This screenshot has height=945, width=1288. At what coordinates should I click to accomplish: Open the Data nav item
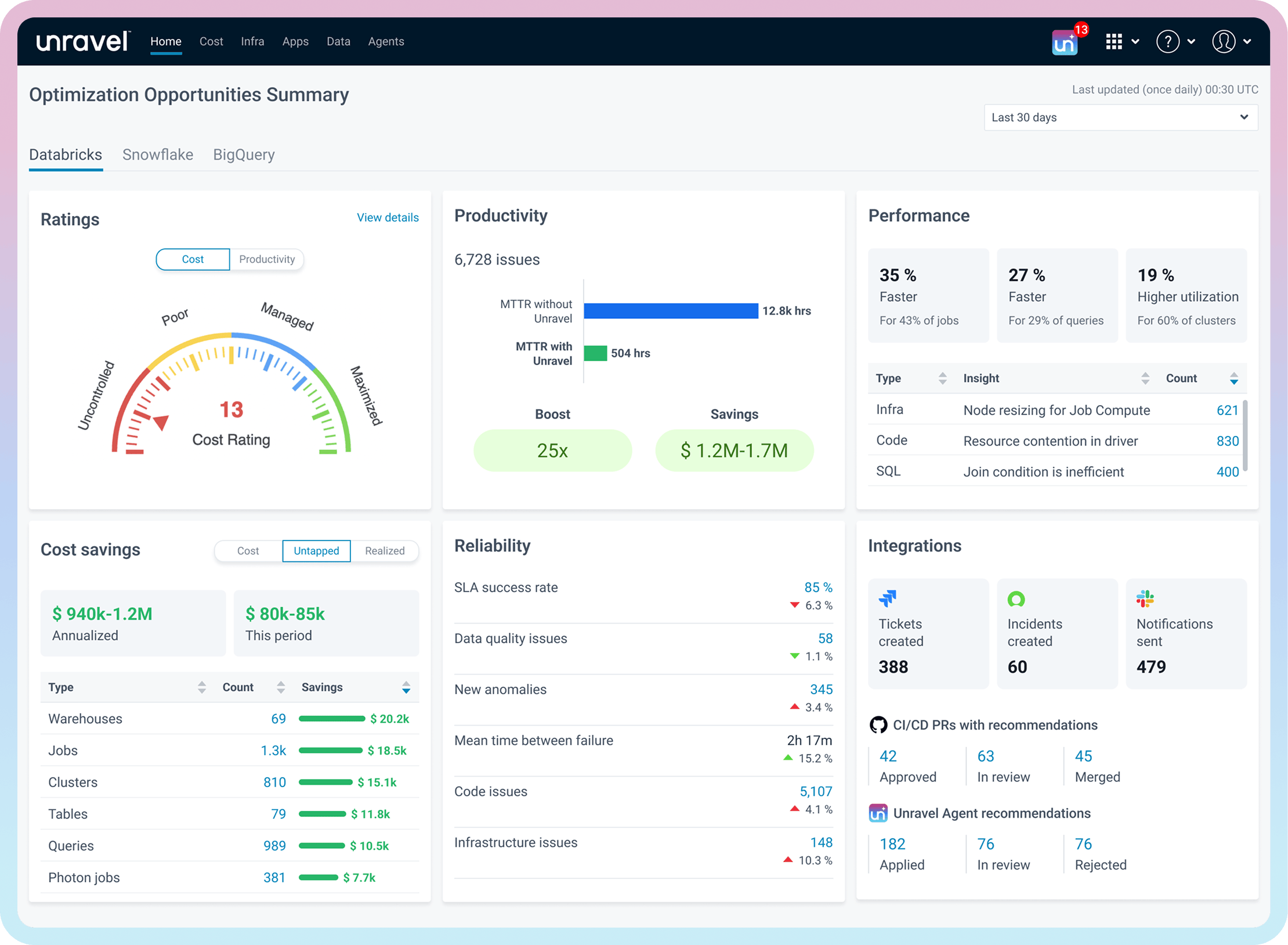[338, 41]
